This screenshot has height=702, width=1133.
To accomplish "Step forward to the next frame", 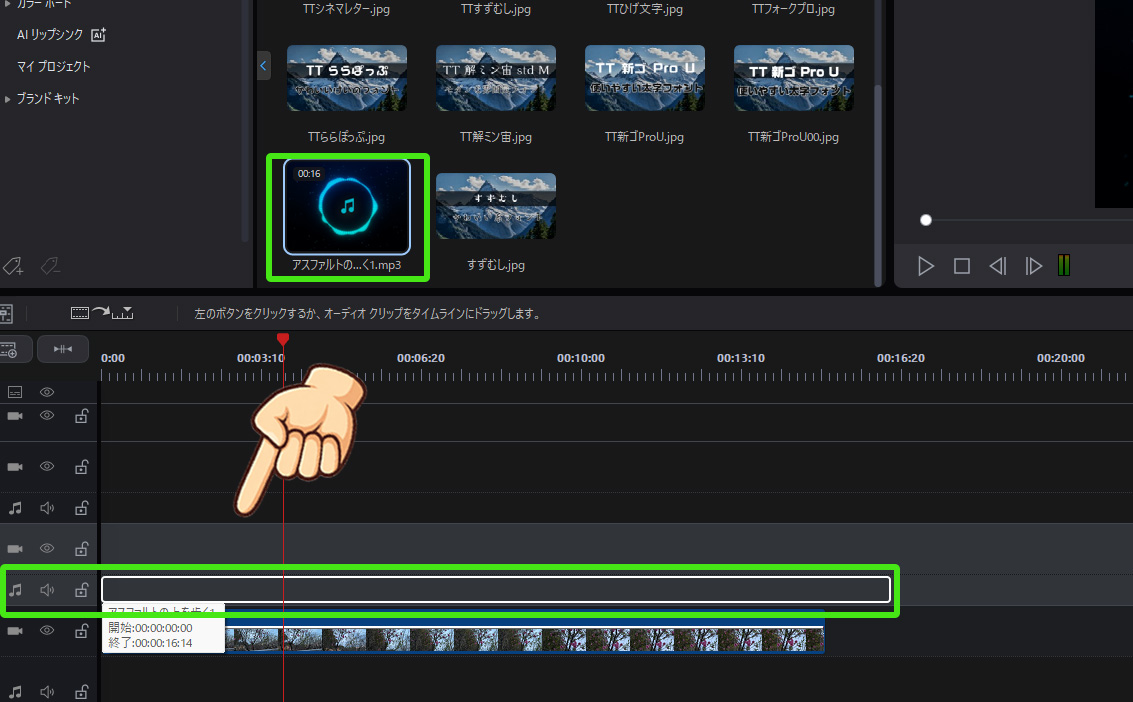I will tap(1033, 266).
